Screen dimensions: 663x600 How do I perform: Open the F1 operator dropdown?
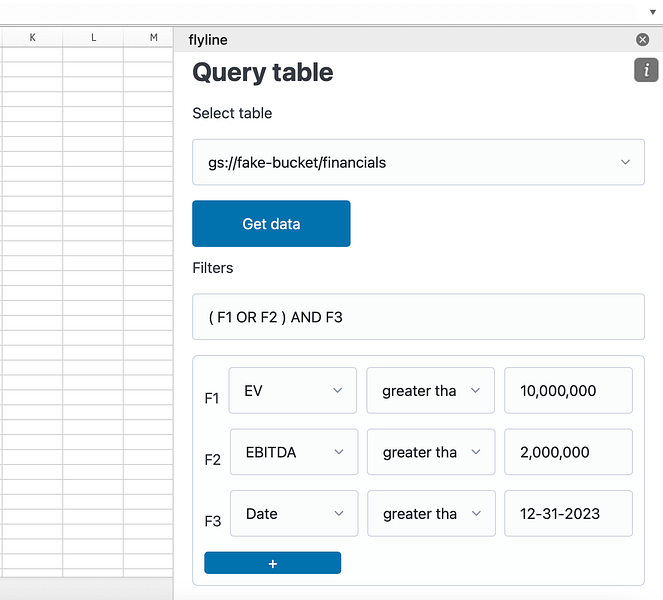click(x=430, y=391)
